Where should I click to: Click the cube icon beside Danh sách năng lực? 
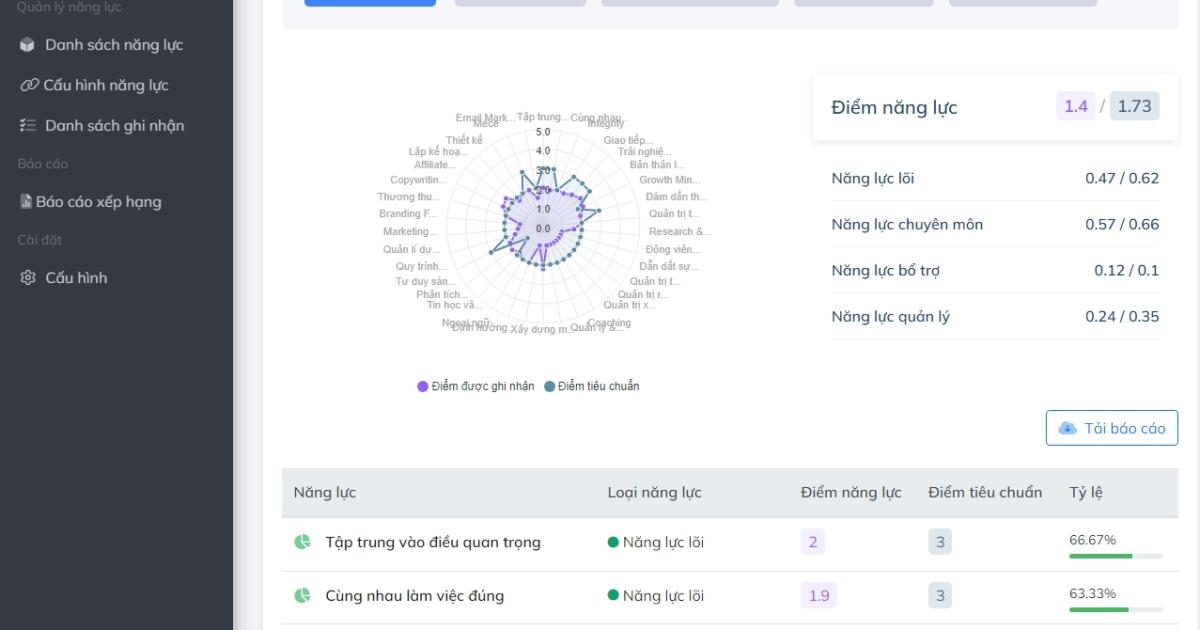click(27, 45)
